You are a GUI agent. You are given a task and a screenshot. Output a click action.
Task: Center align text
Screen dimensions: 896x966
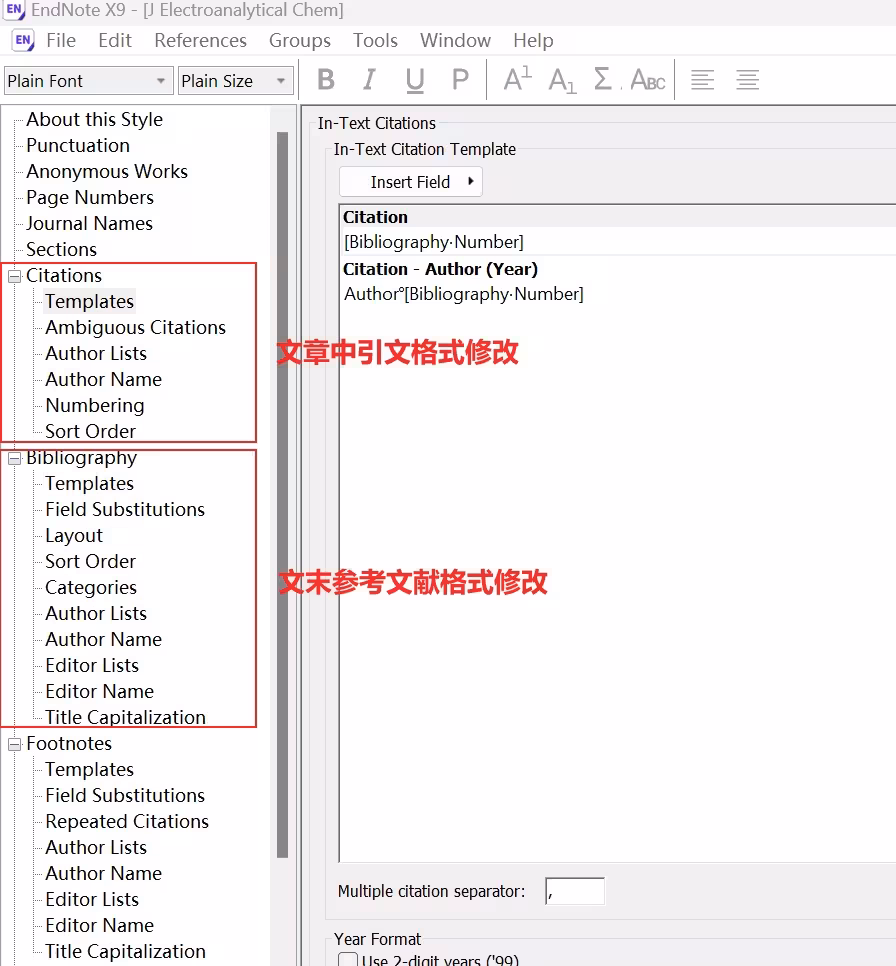click(747, 79)
